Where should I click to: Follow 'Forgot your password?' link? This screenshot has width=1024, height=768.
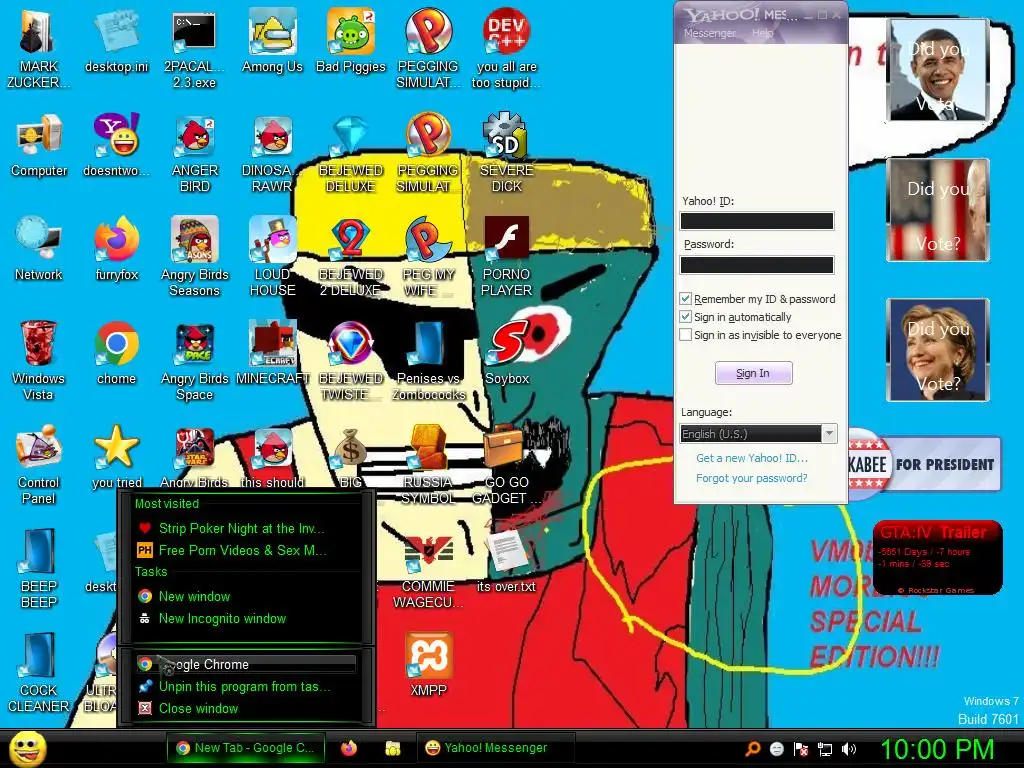[752, 478]
